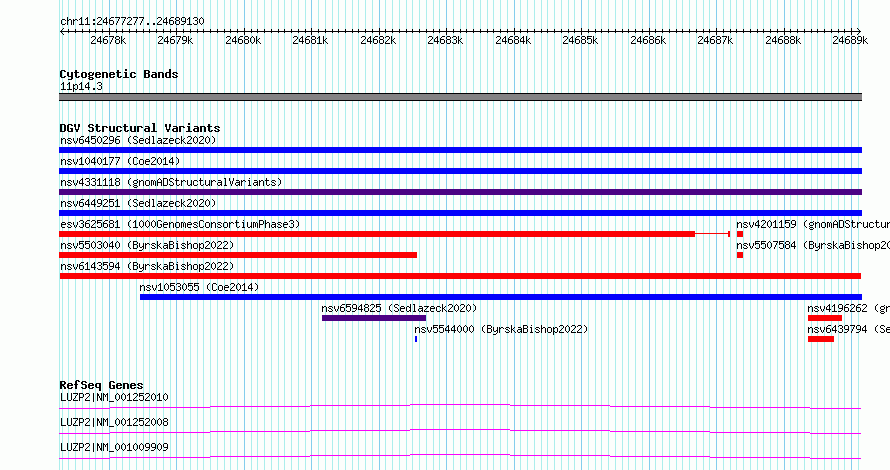The image size is (890, 470).
Task: Click the magenta line under LUZP2|NM_001252008
Action: 460,431
